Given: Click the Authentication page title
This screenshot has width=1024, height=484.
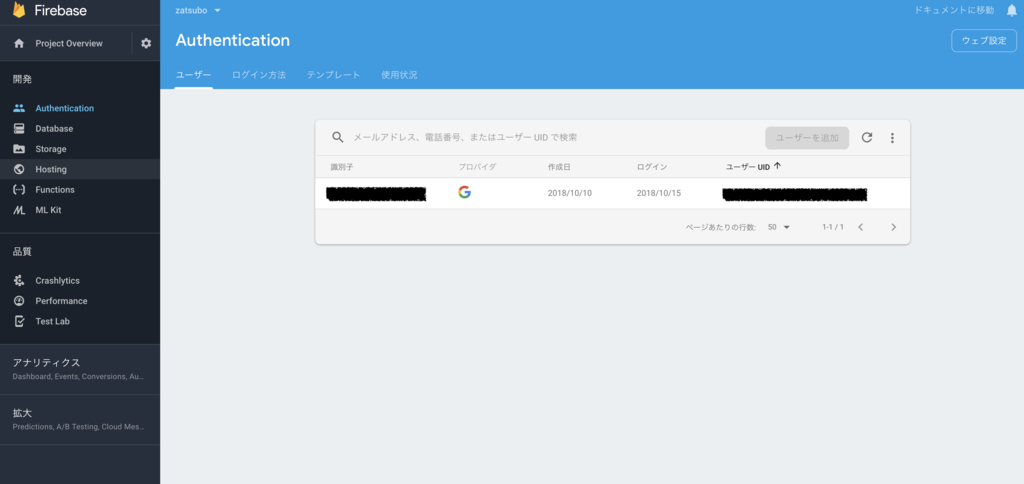Looking at the screenshot, I should click(232, 40).
